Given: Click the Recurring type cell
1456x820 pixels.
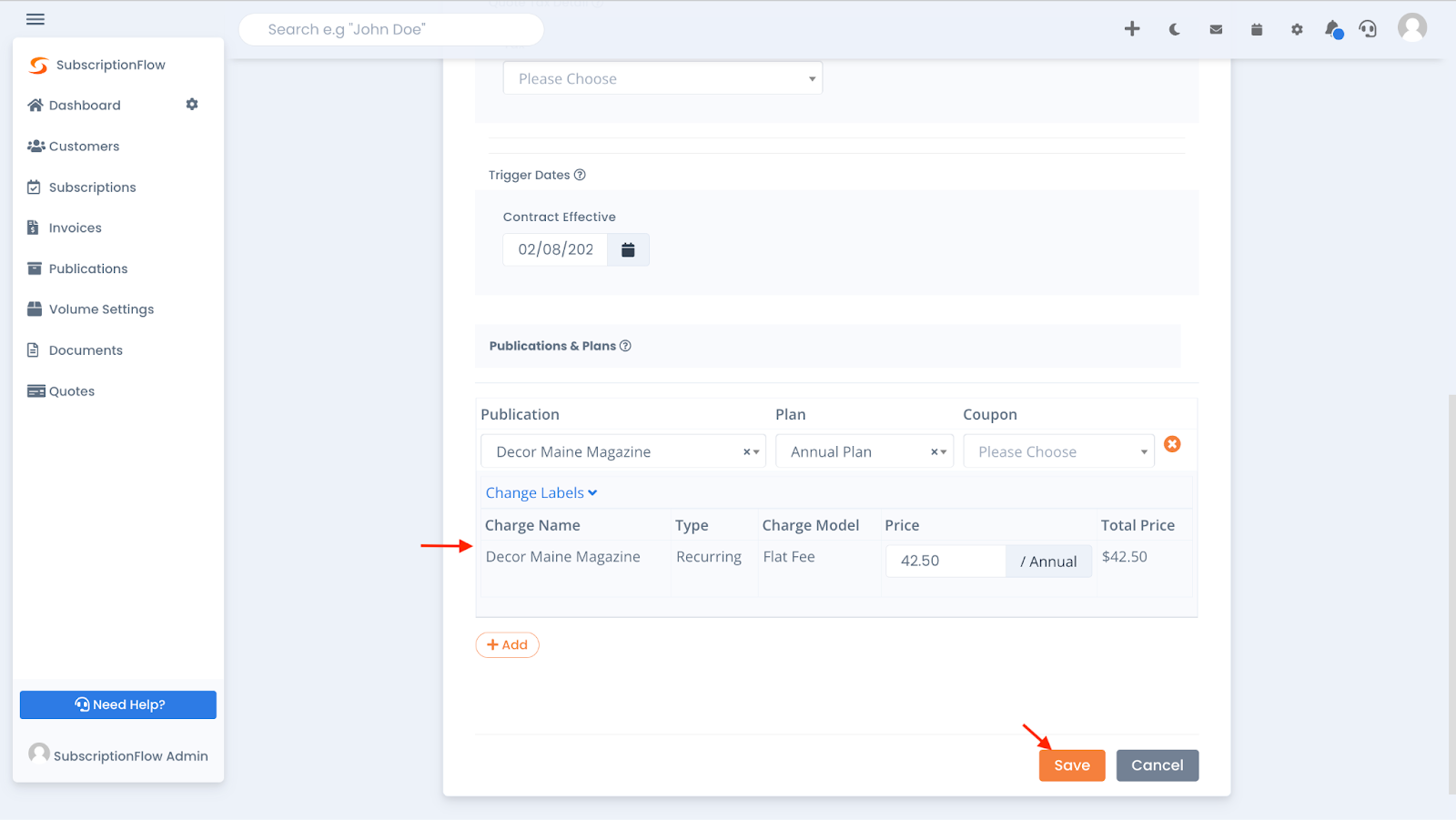Looking at the screenshot, I should pyautogui.click(x=709, y=557).
